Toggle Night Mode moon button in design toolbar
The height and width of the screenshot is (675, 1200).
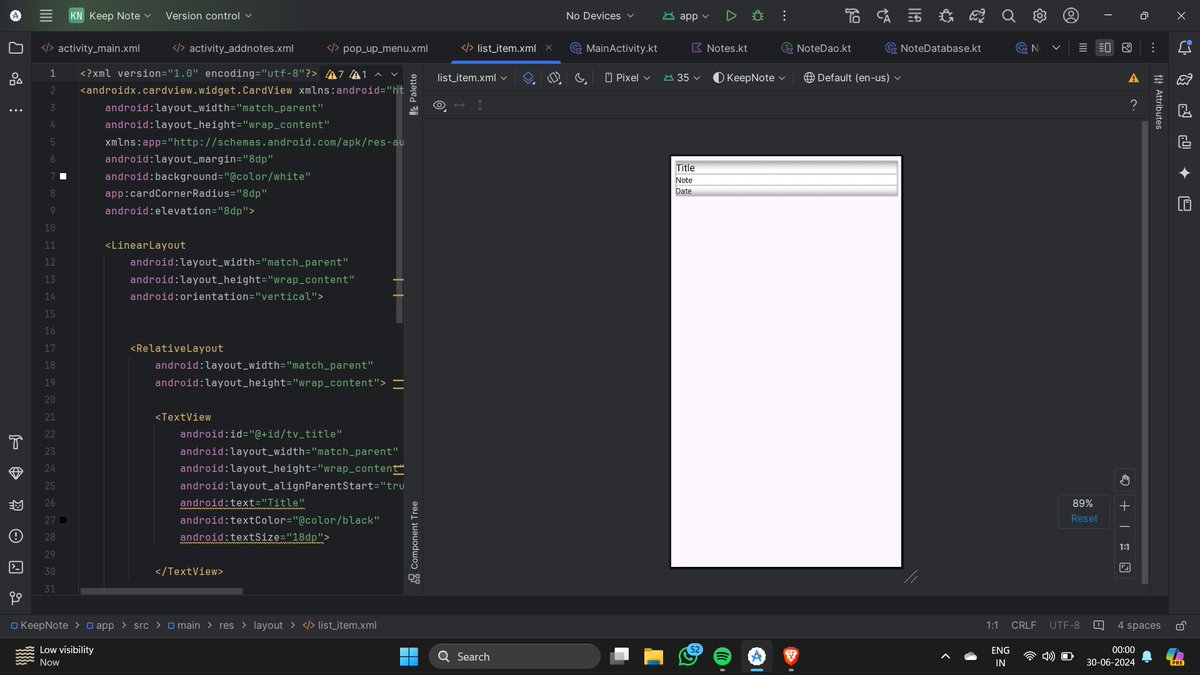[x=581, y=77]
